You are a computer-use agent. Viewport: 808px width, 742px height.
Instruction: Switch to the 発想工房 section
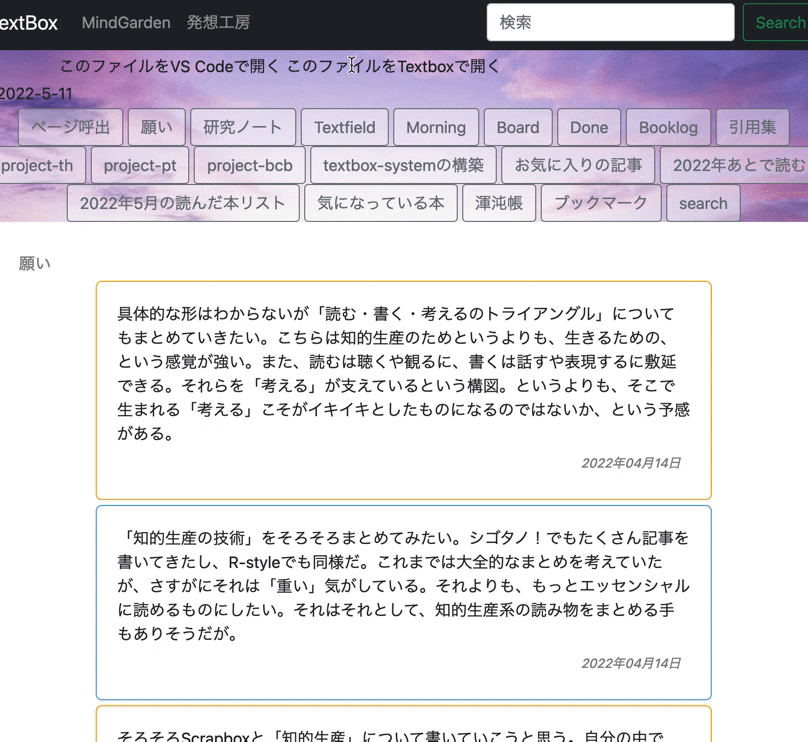[x=218, y=21]
